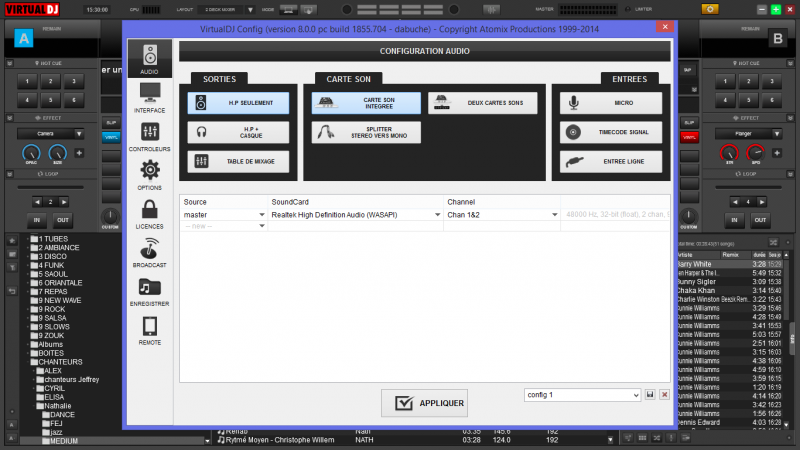This screenshot has height=450, width=800.
Task: Select Deux Cartes Sons option
Action: point(483,103)
